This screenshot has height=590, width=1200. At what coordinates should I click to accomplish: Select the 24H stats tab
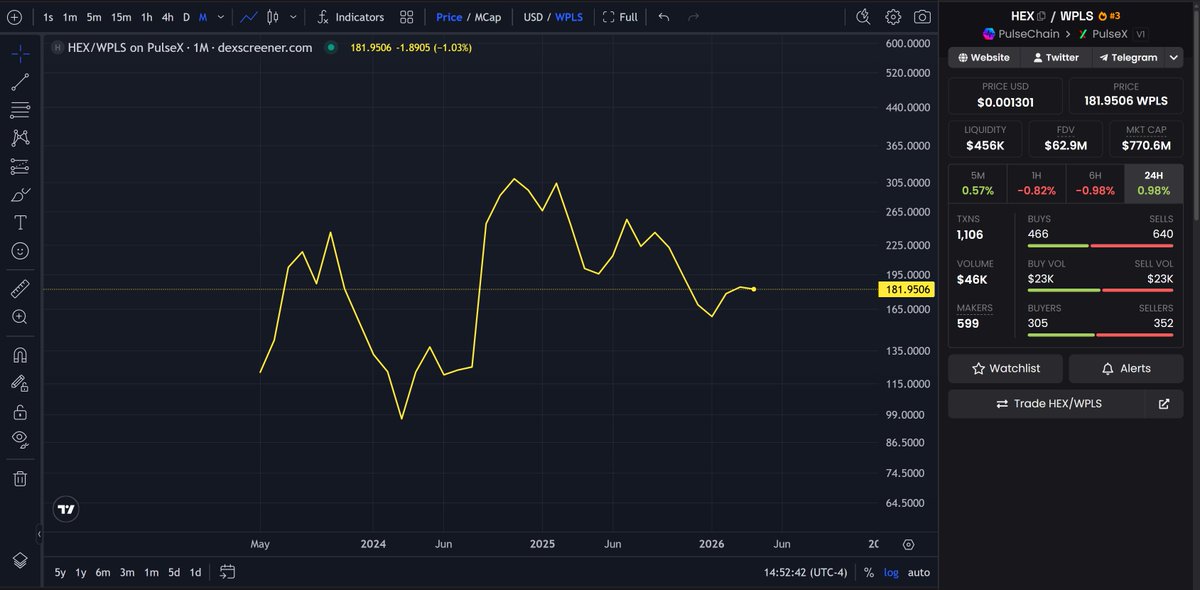coord(1153,183)
